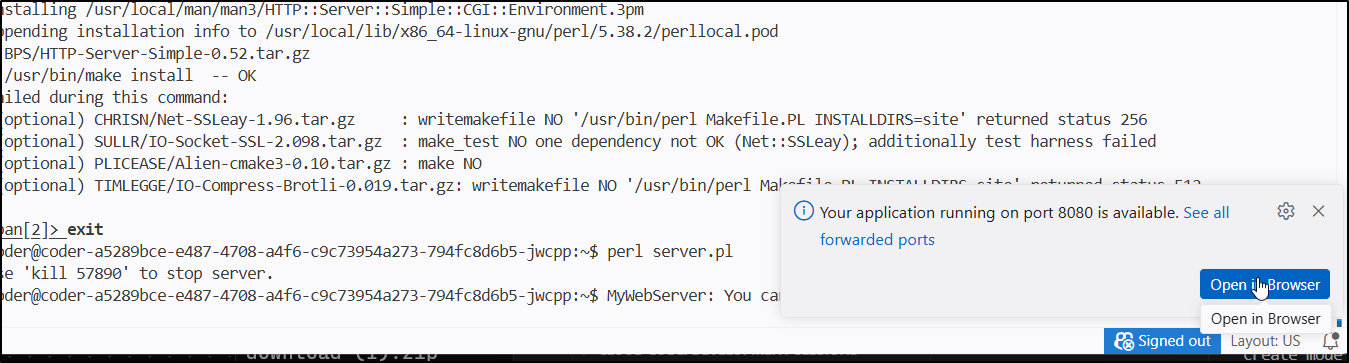Follow the See all forwarded ports link
The width and height of the screenshot is (1349, 363).
coord(1025,226)
